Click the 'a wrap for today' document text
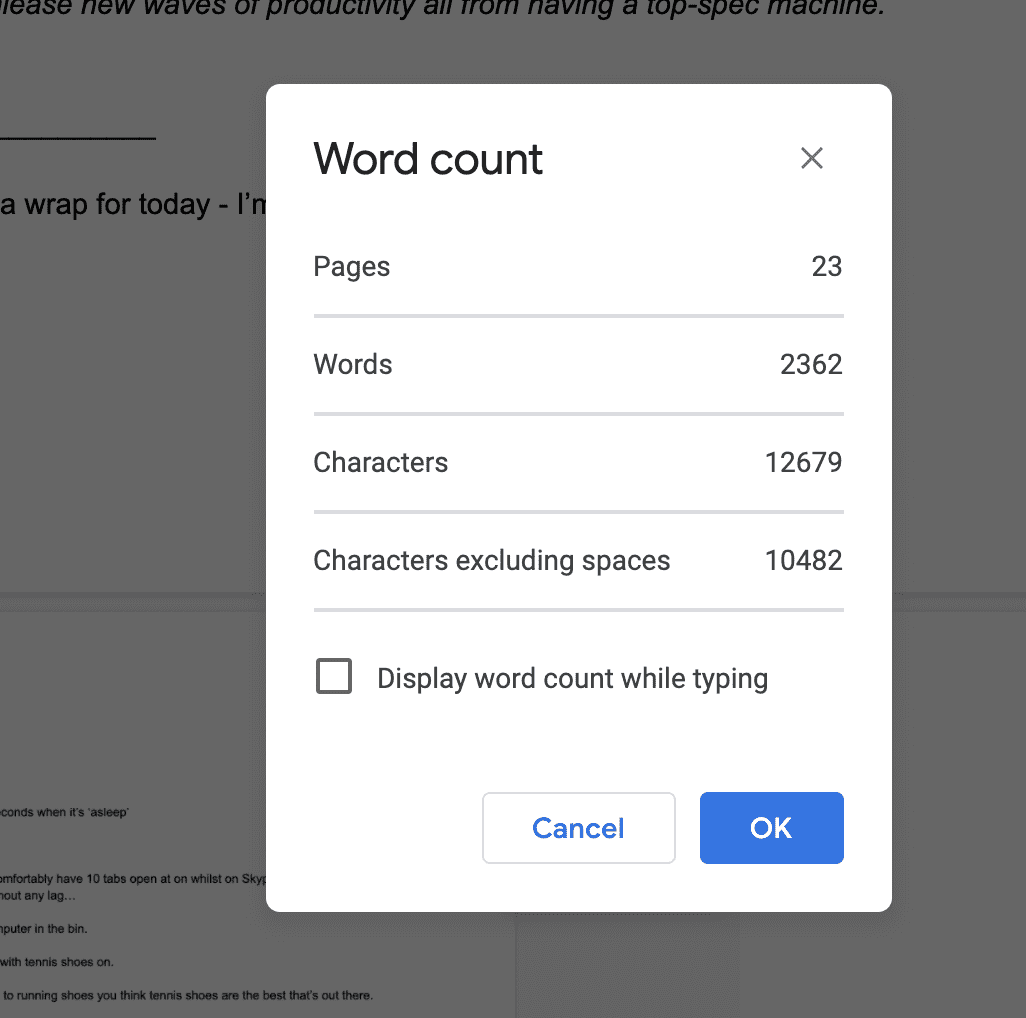This screenshot has width=1026, height=1018. [133, 205]
